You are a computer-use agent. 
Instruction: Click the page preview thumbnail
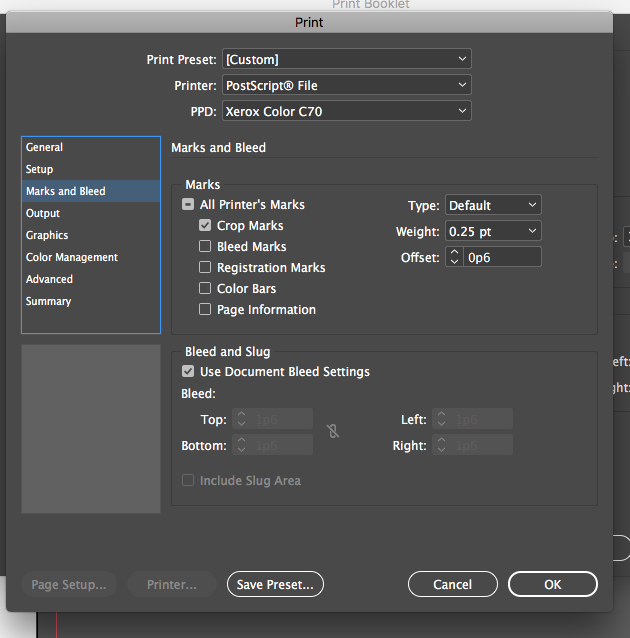[x=91, y=429]
